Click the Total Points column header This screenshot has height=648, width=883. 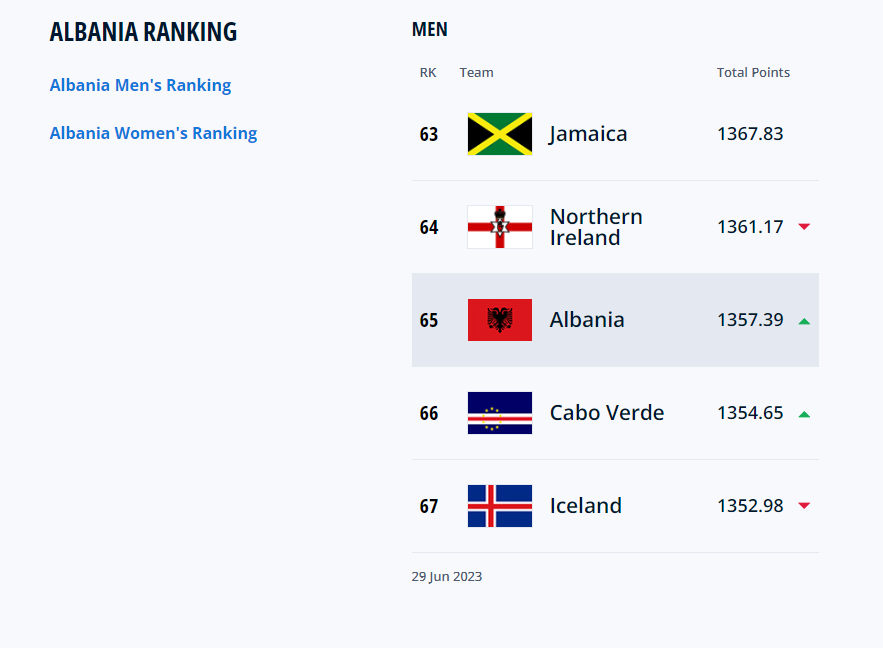(753, 72)
